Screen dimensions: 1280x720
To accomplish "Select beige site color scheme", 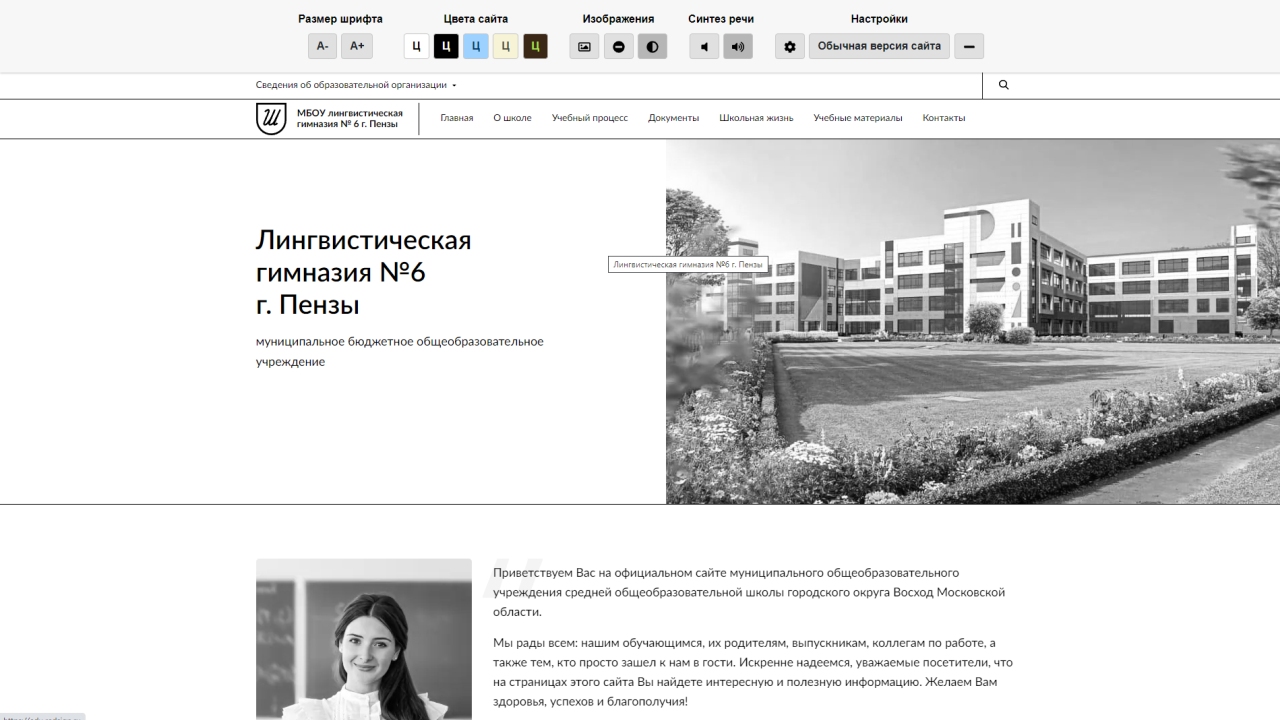I will coord(505,46).
